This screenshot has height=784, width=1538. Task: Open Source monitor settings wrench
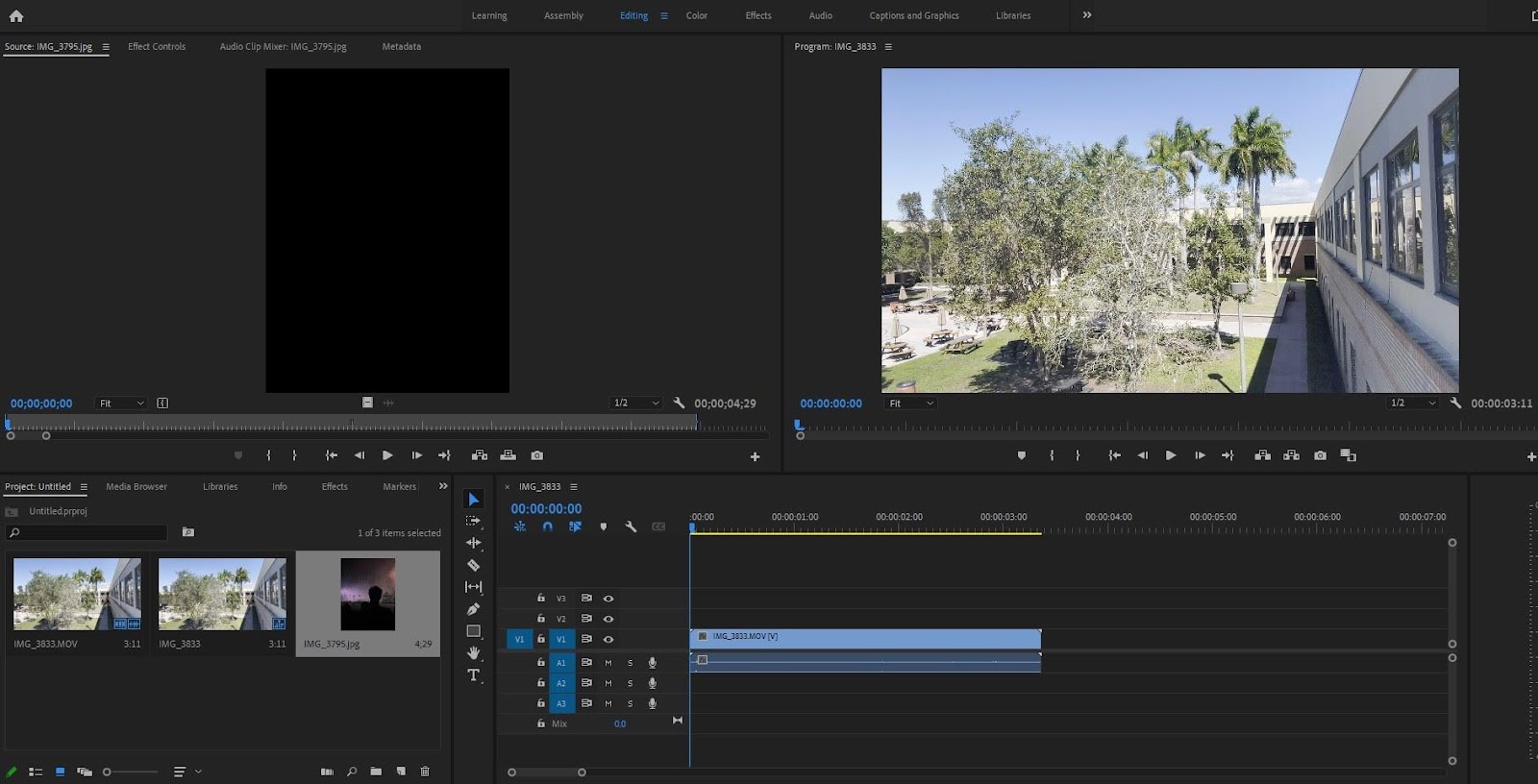click(679, 404)
